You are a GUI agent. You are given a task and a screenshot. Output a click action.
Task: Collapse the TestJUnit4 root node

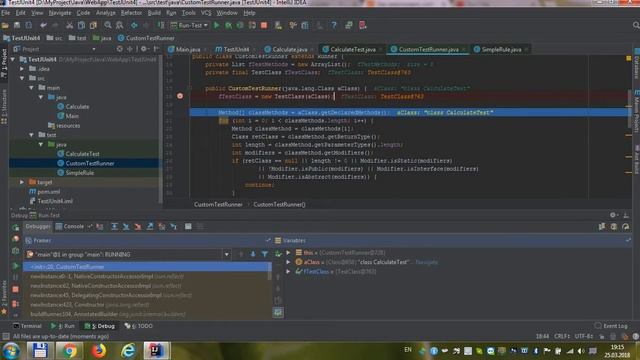click(13, 60)
